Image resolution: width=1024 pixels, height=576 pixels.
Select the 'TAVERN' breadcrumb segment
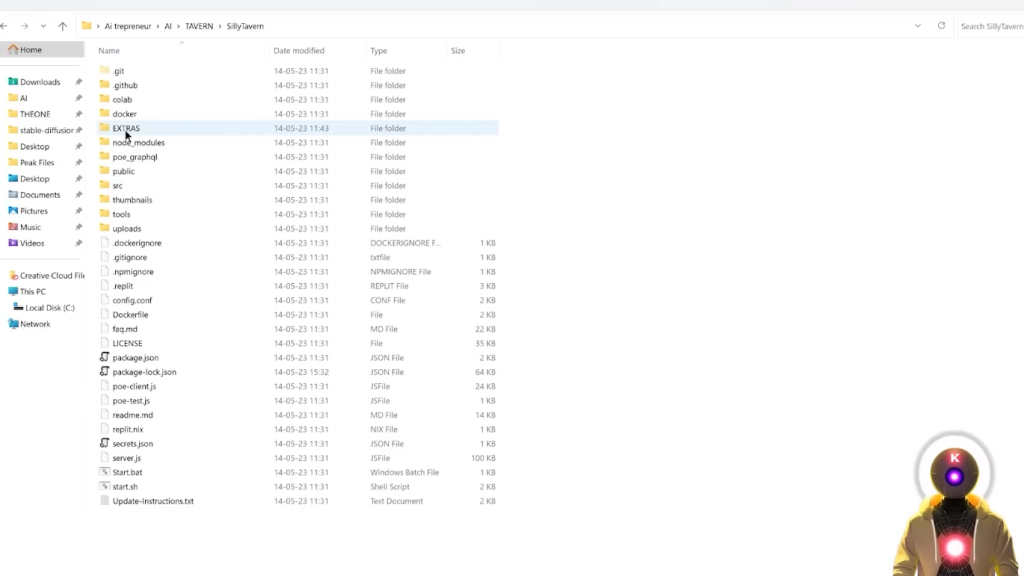point(199,26)
